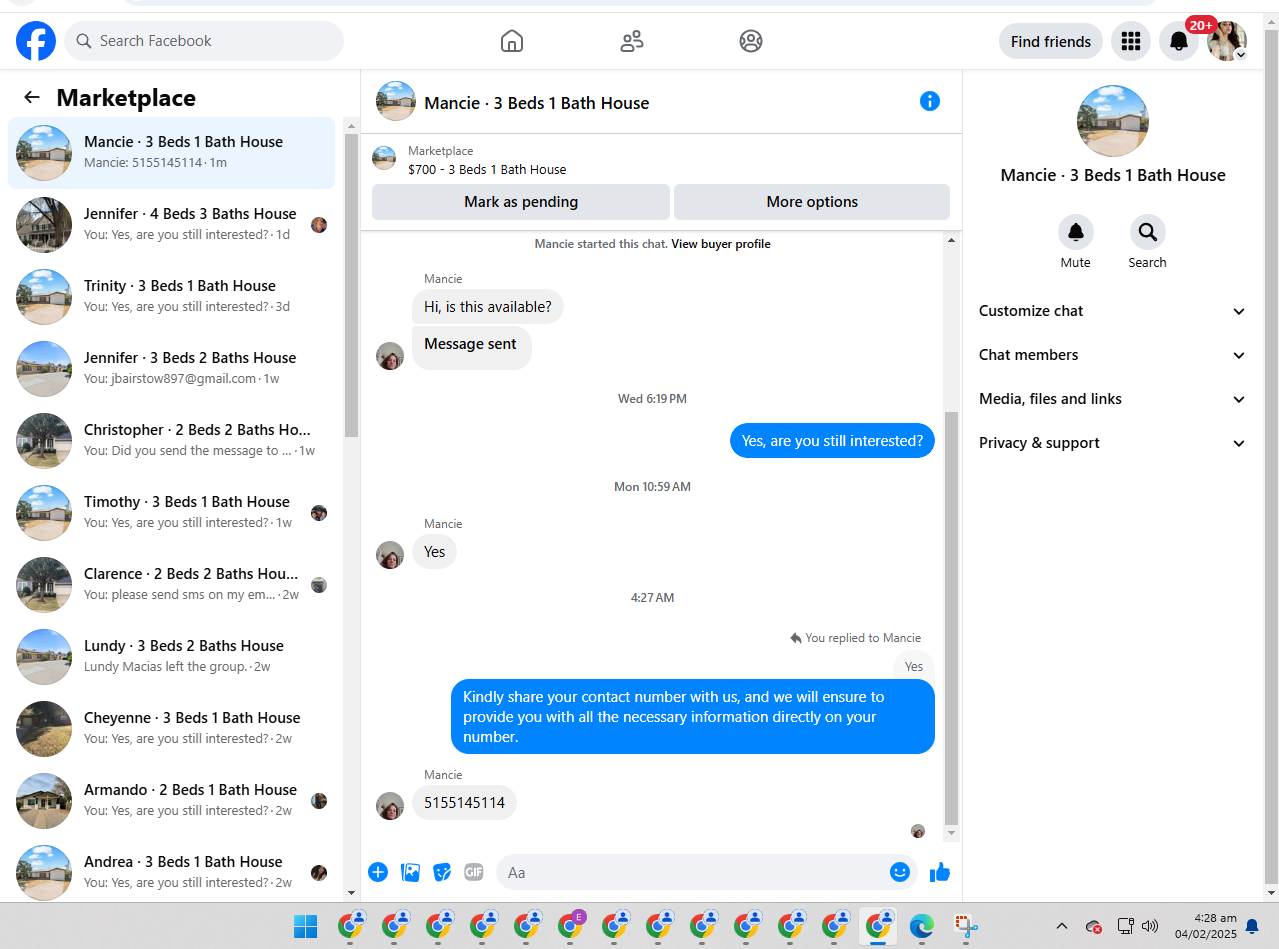Viewport: 1279px width, 949px height.
Task: Expand Chat members section
Action: pyautogui.click(x=1113, y=355)
